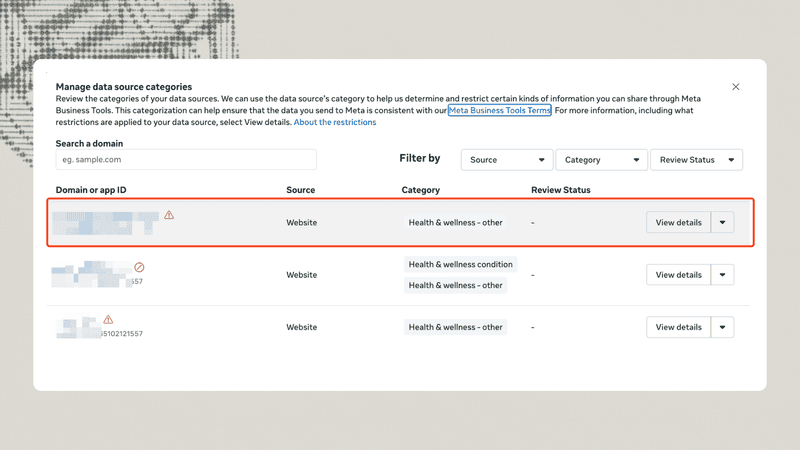Click the warning triangle icon in the first row
This screenshot has height=450, width=800.
169,215
